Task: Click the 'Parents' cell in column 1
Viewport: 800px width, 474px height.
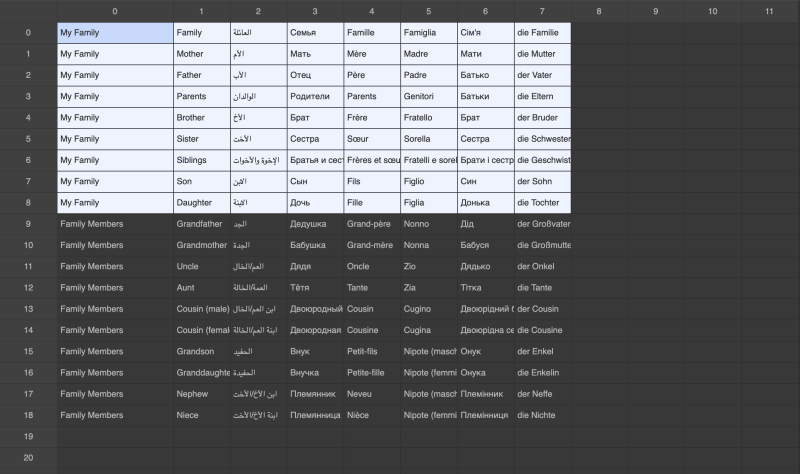Action: click(x=202, y=96)
